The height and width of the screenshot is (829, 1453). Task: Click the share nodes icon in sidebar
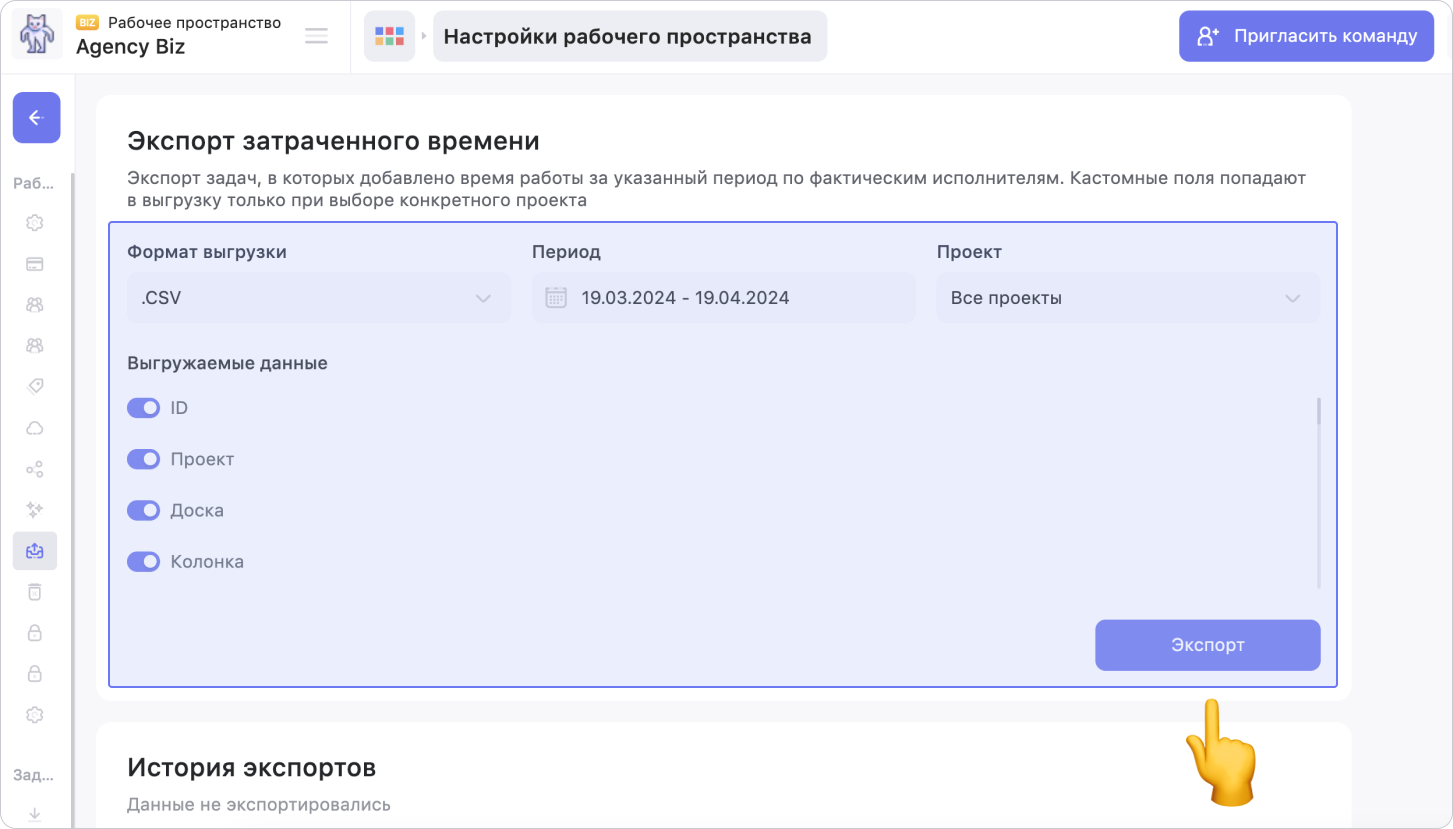point(35,469)
